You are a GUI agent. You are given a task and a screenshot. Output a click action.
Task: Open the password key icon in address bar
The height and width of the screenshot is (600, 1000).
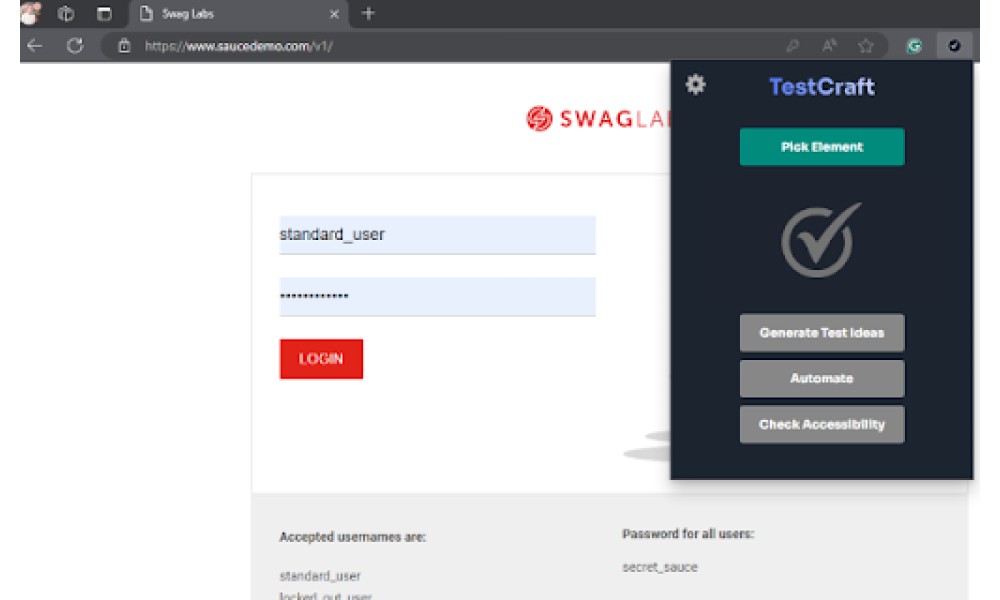[792, 46]
